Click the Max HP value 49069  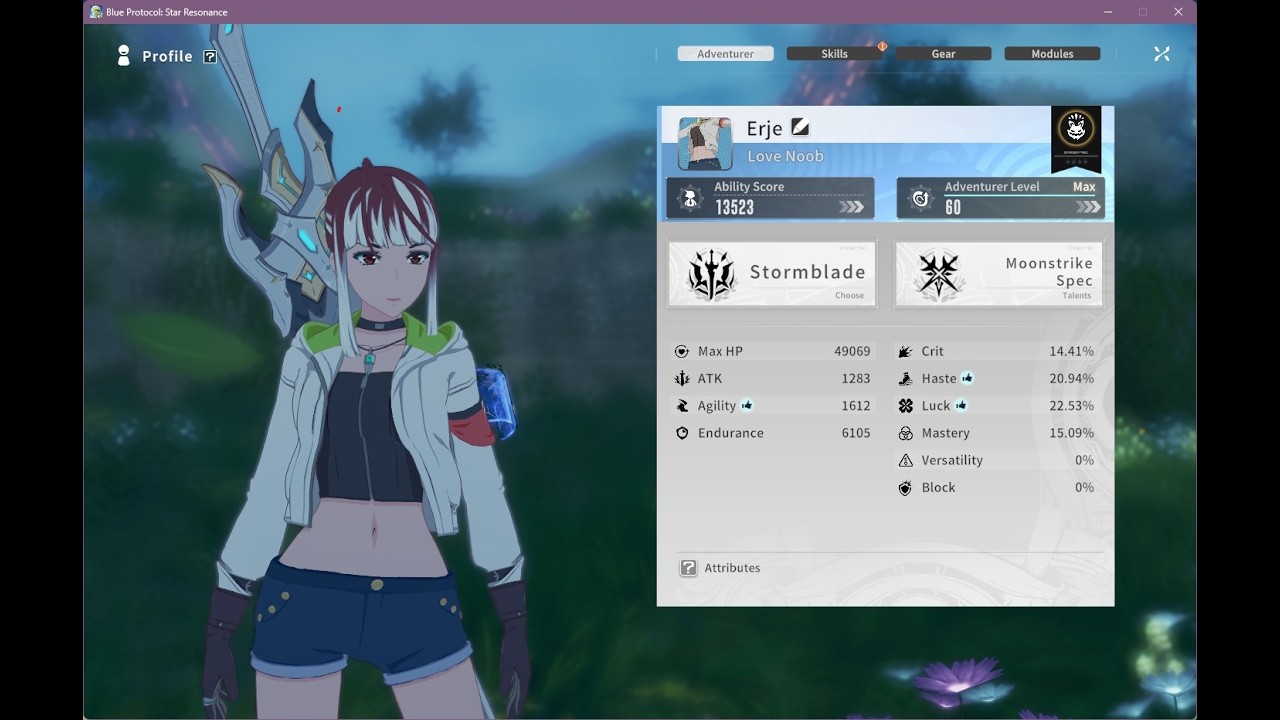[852, 352]
